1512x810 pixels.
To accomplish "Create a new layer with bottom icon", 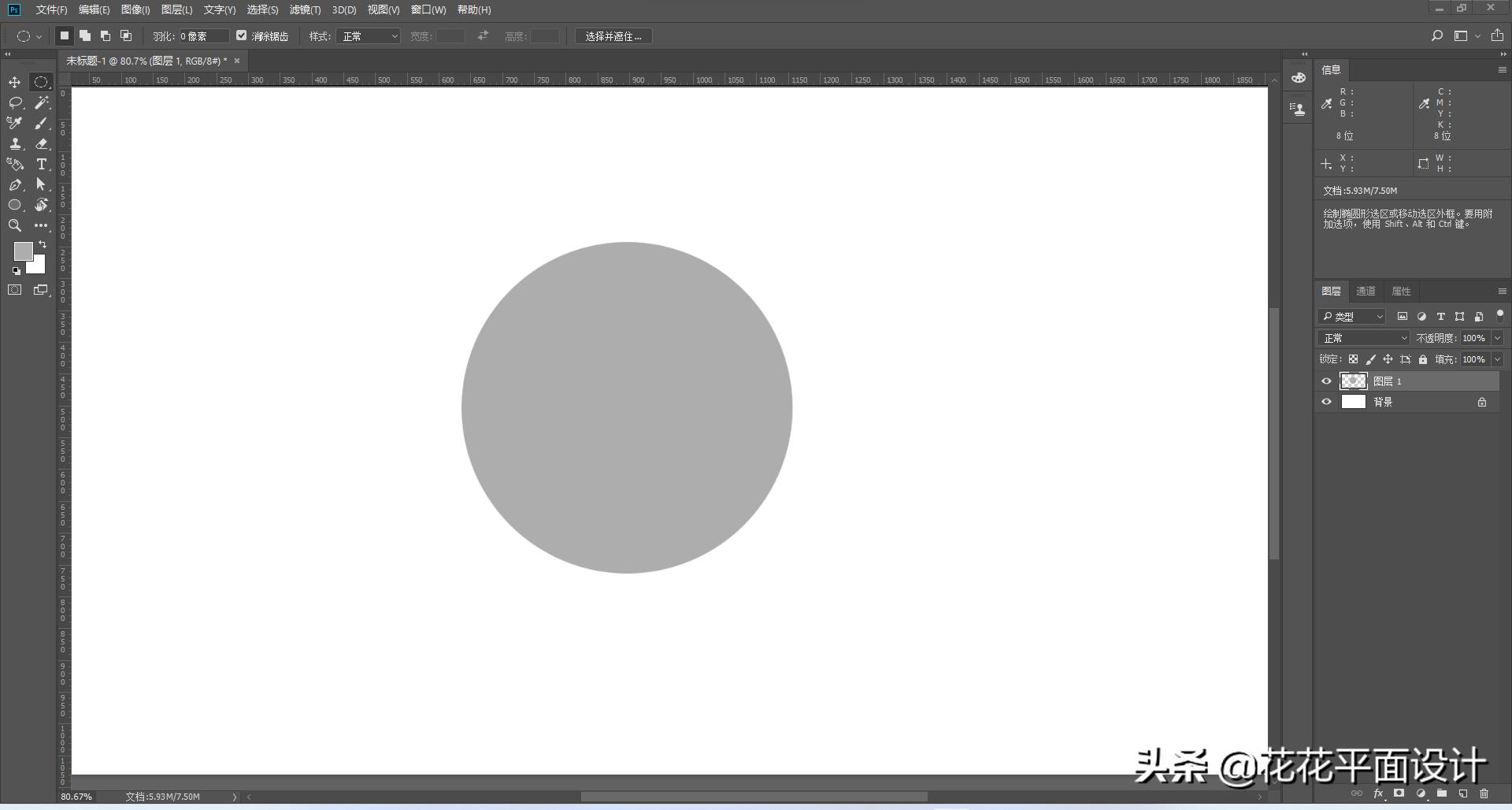I will pos(1463,793).
